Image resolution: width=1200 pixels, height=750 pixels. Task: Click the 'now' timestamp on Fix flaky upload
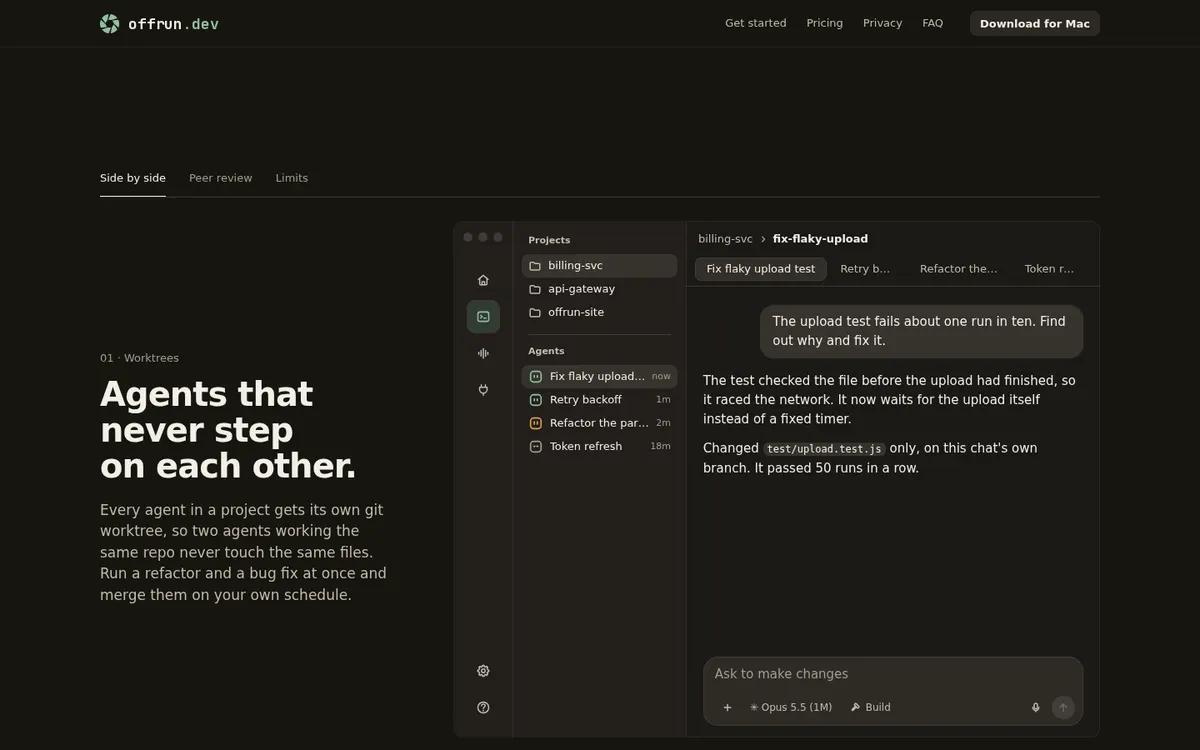click(661, 377)
